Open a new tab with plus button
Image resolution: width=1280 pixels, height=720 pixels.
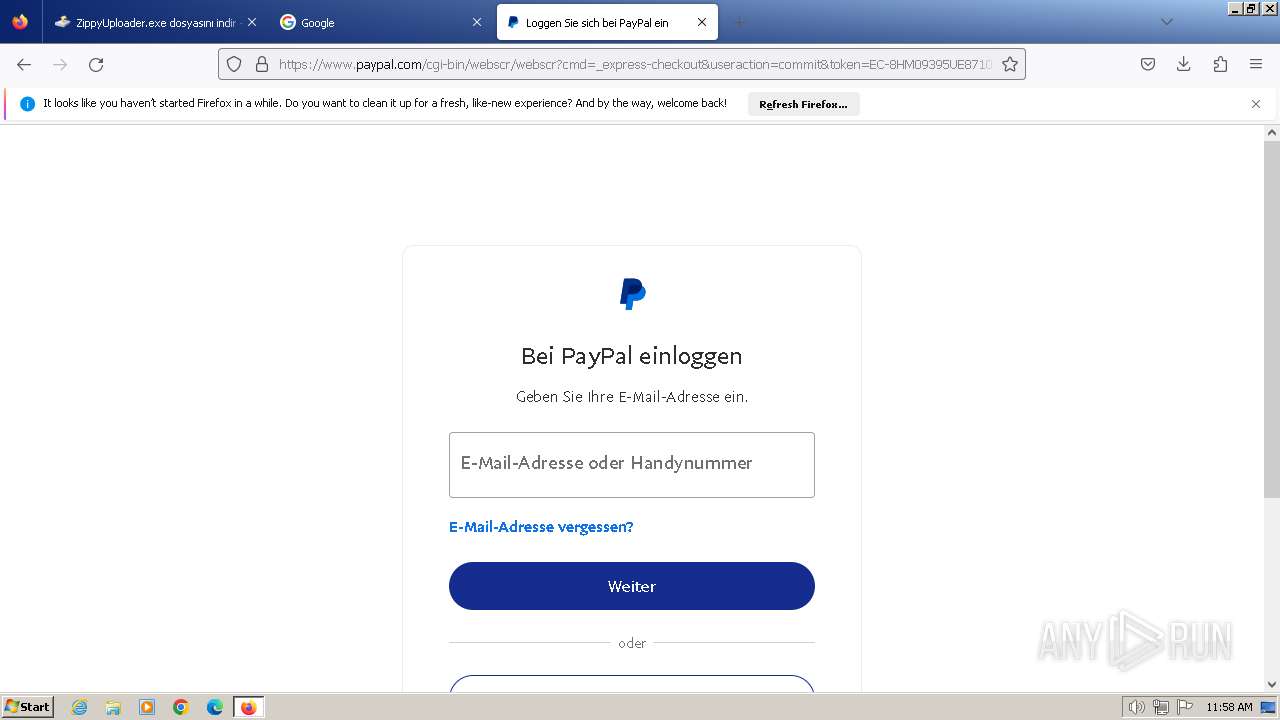click(740, 22)
